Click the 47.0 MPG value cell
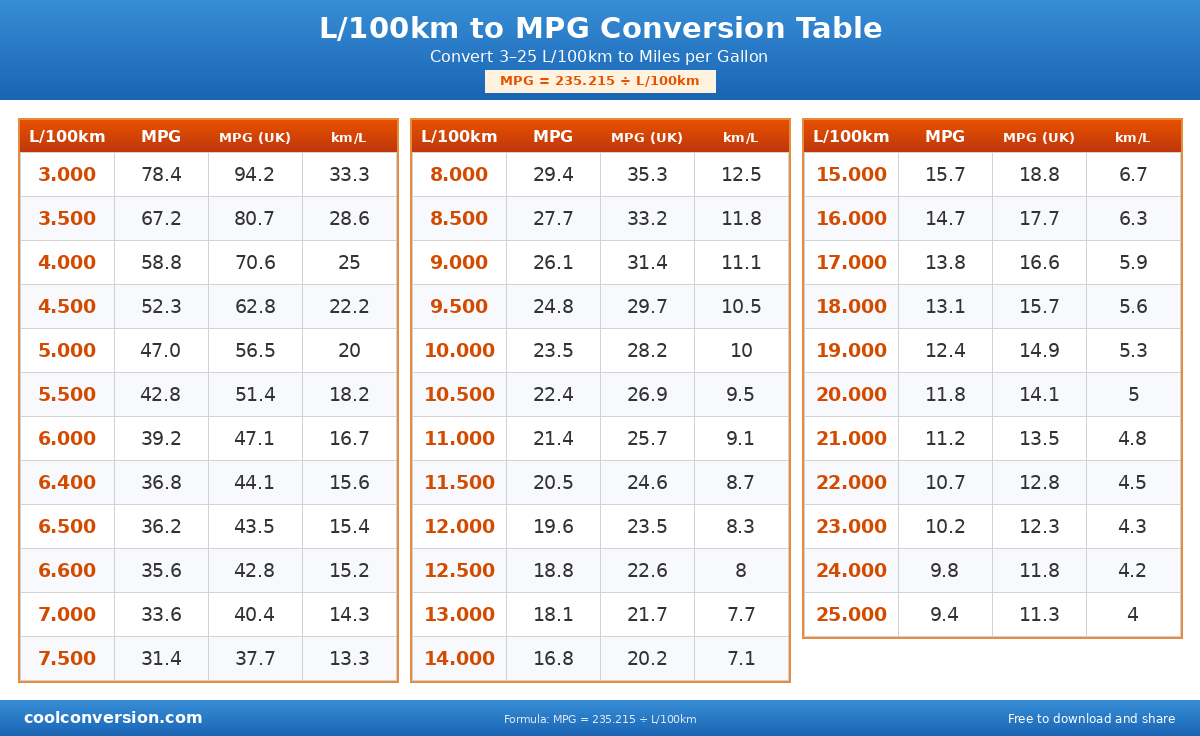1200x736 pixels. pyautogui.click(x=161, y=351)
